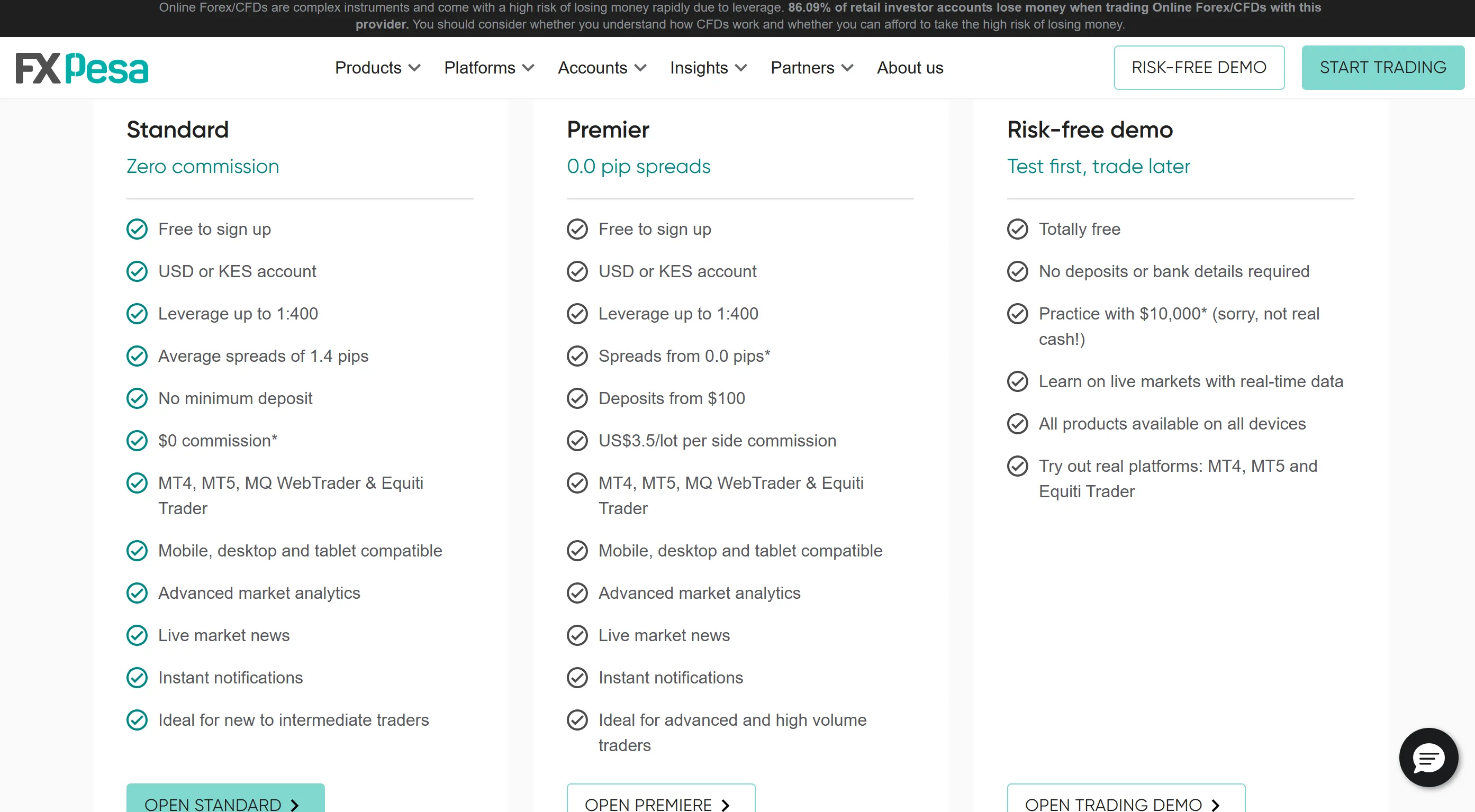This screenshot has width=1475, height=812.
Task: Click checkmark beside 'Ideal for new to intermediate traders'
Action: click(137, 720)
